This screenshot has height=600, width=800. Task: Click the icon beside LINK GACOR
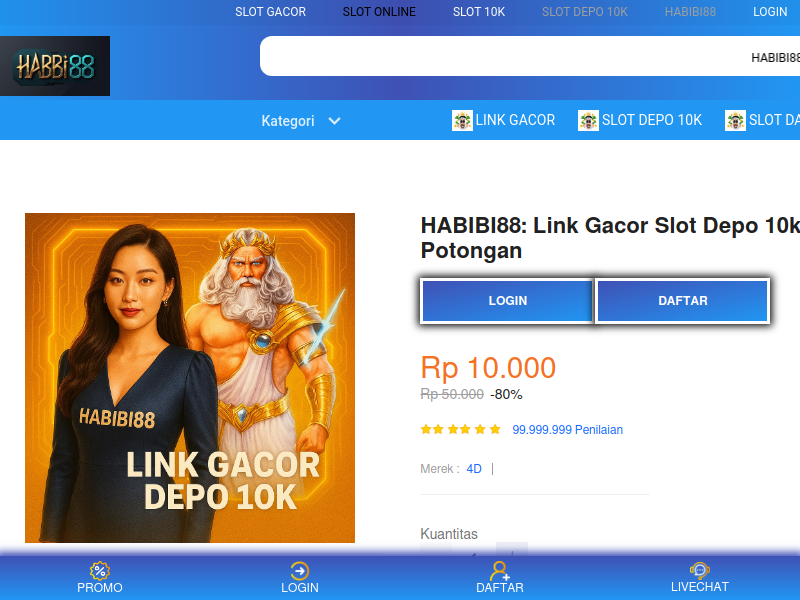click(462, 120)
